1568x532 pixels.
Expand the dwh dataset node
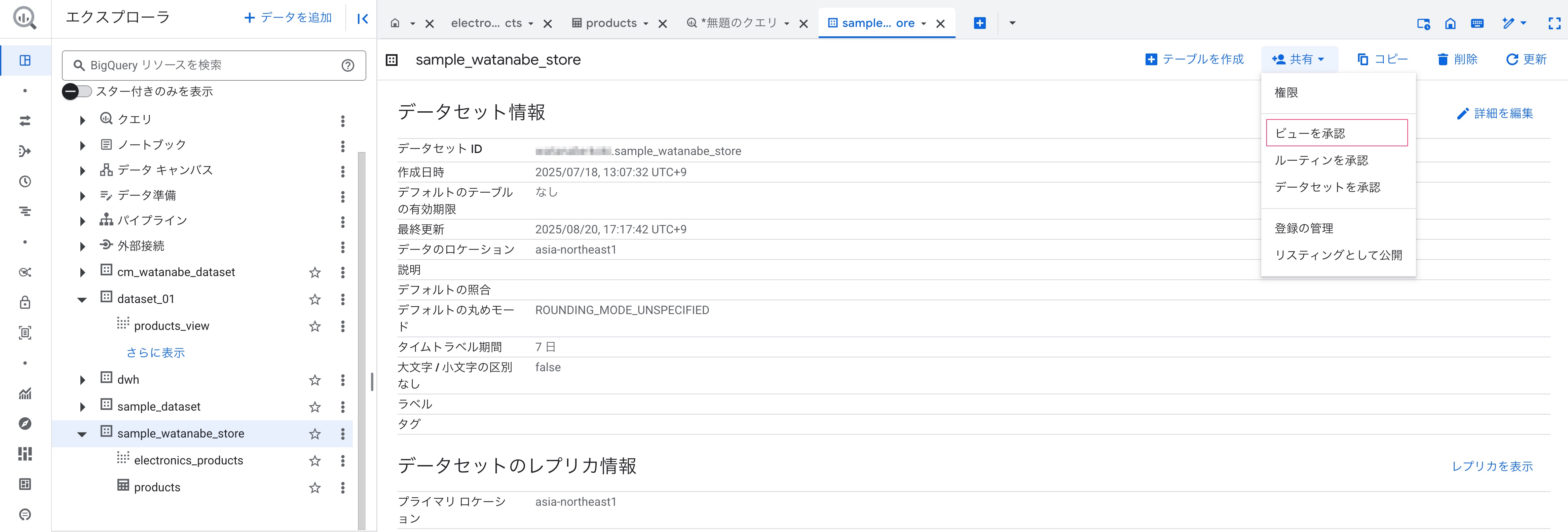pyautogui.click(x=82, y=380)
